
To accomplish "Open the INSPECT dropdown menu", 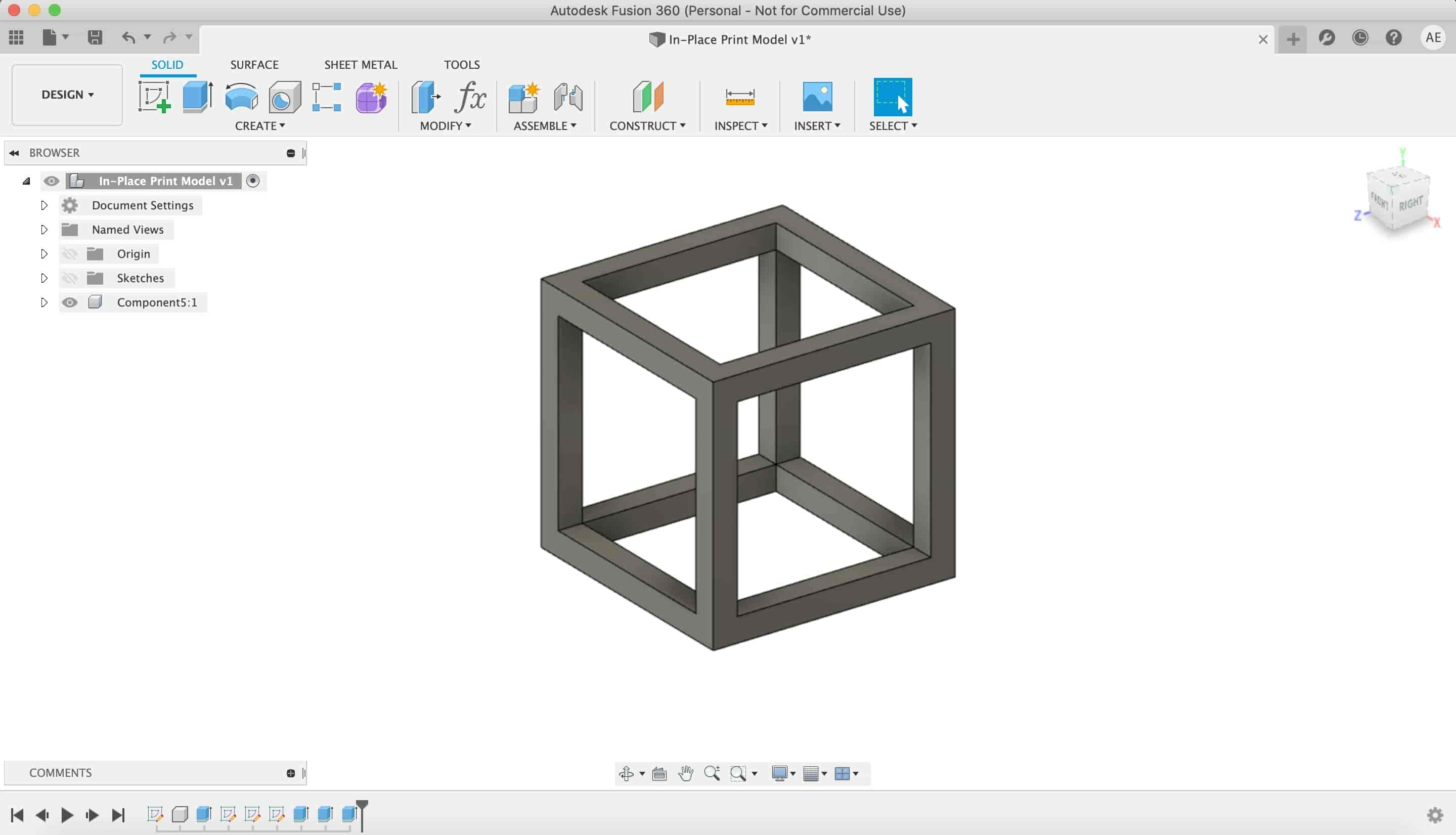I will 740,125.
